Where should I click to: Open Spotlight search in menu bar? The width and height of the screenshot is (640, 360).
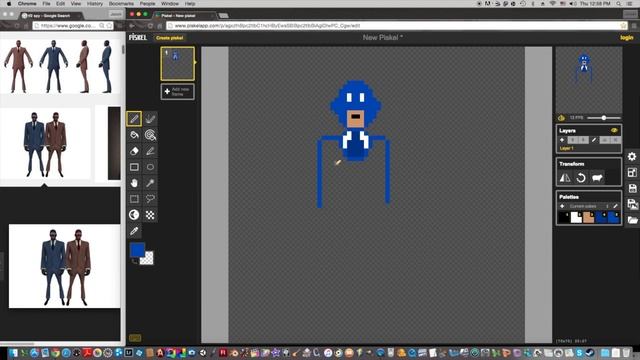click(619, 4)
